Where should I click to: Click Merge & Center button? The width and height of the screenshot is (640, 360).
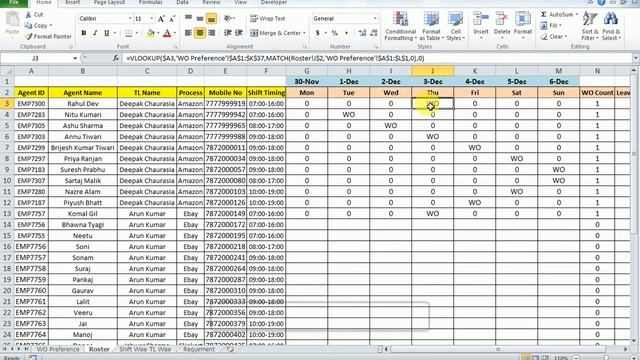click(x=275, y=33)
